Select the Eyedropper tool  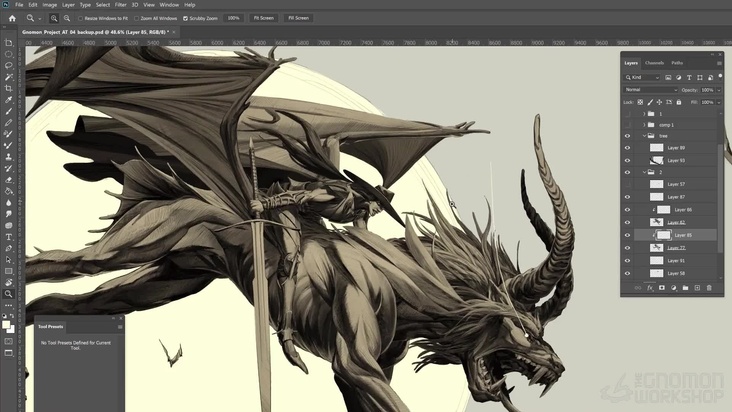click(8, 100)
